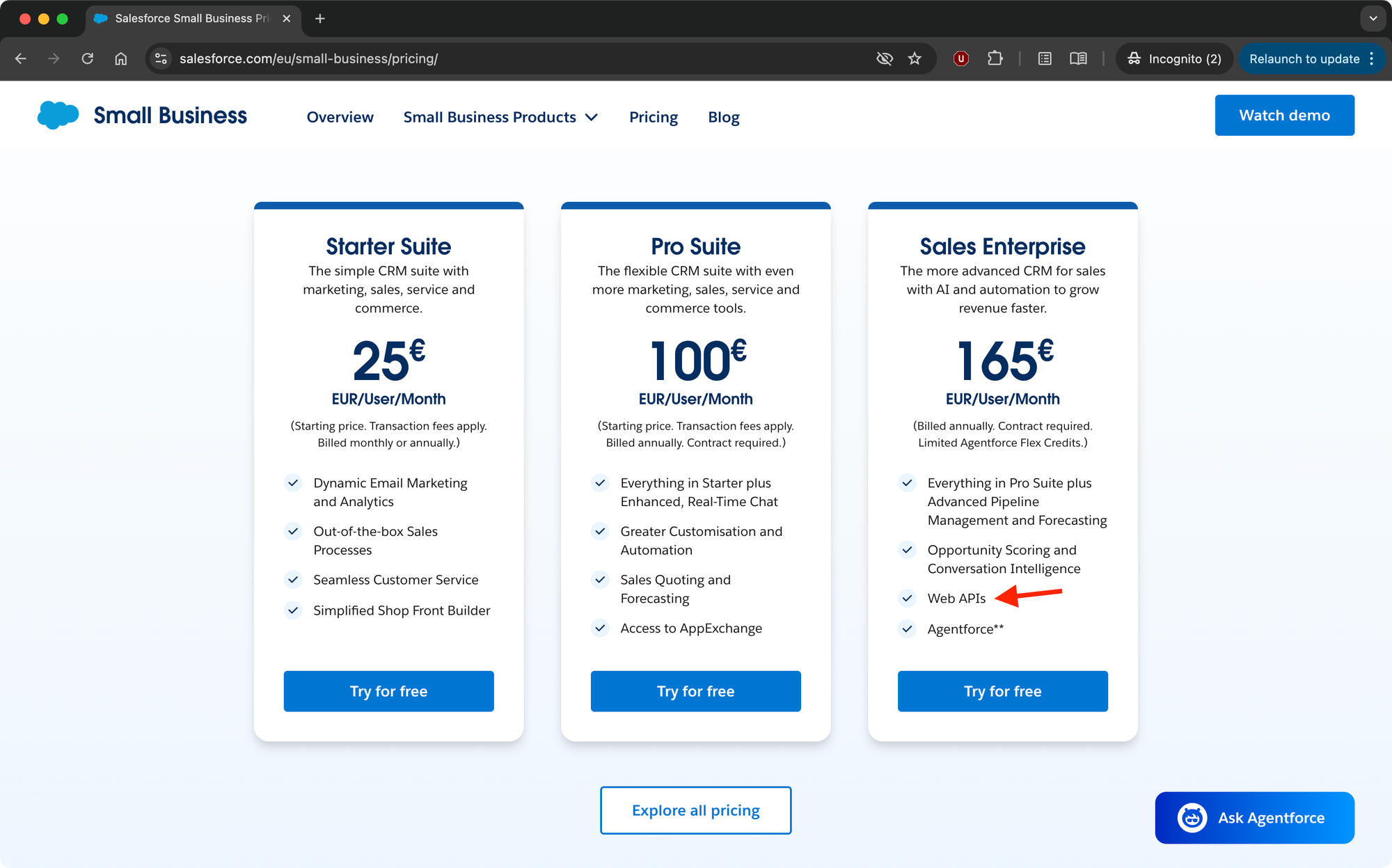The height and width of the screenshot is (868, 1392).
Task: Toggle reading mode book icon
Action: (x=1078, y=58)
